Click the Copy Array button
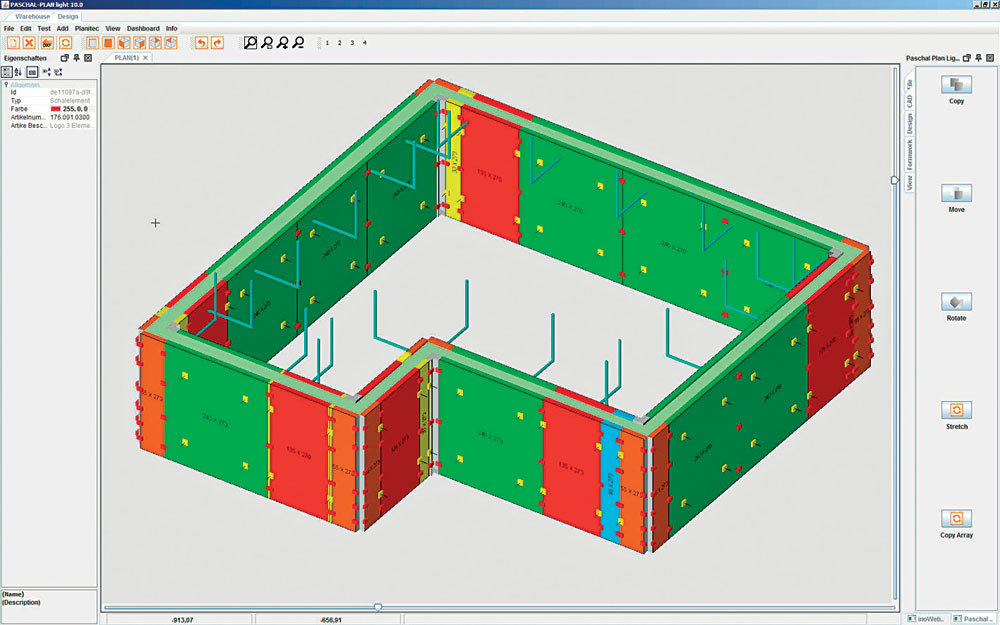The image size is (1000, 625). pos(957,519)
